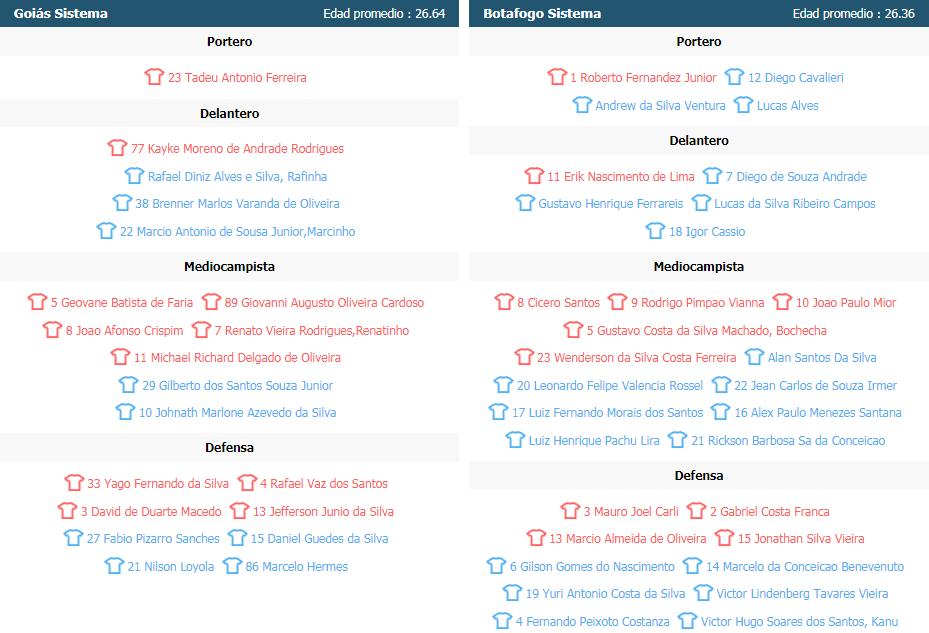Open Rickson Barbosa Sa da Conceicao link
The image size is (929, 633).
pyautogui.click(x=788, y=440)
